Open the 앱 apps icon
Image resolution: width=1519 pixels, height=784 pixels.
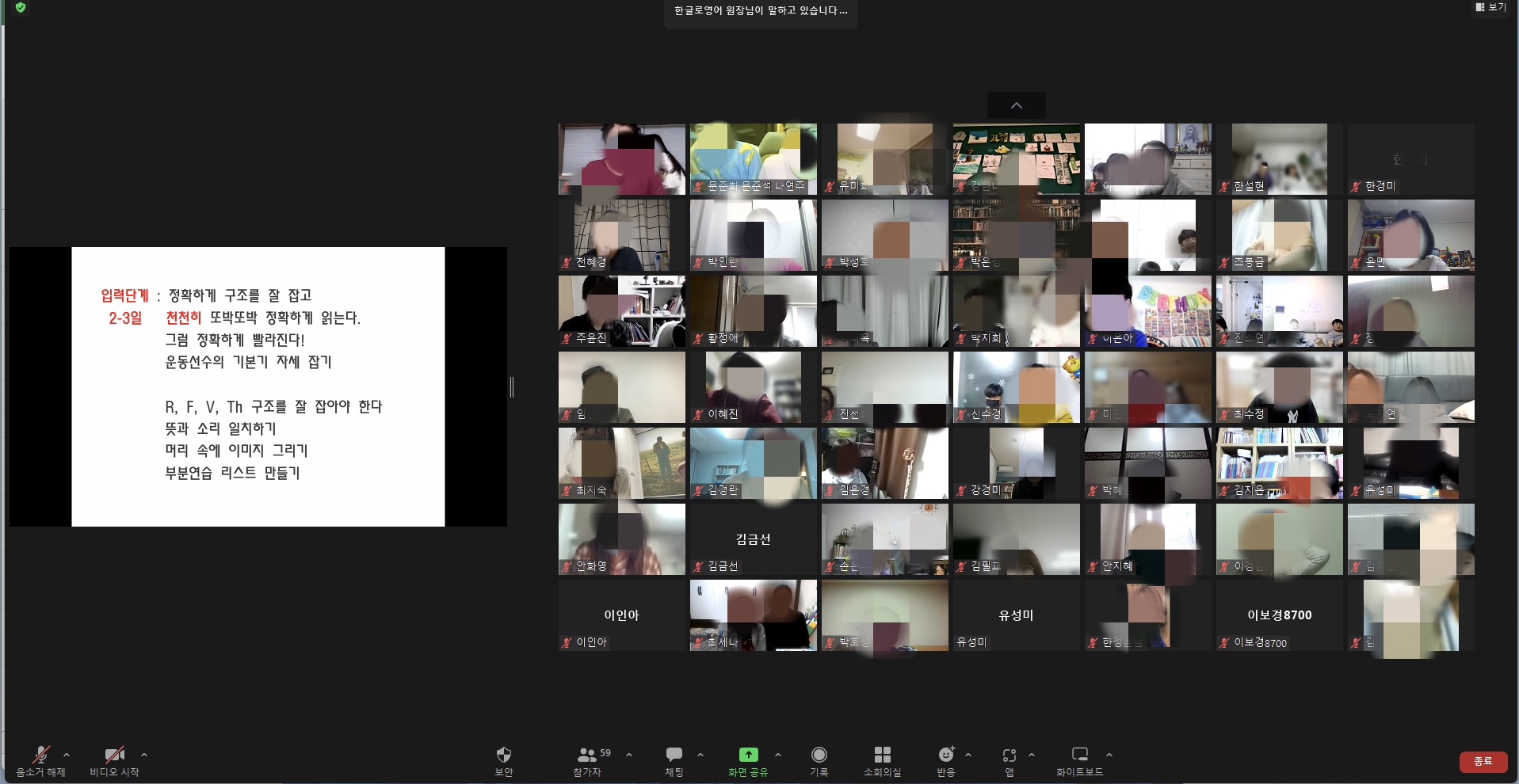point(1009,755)
